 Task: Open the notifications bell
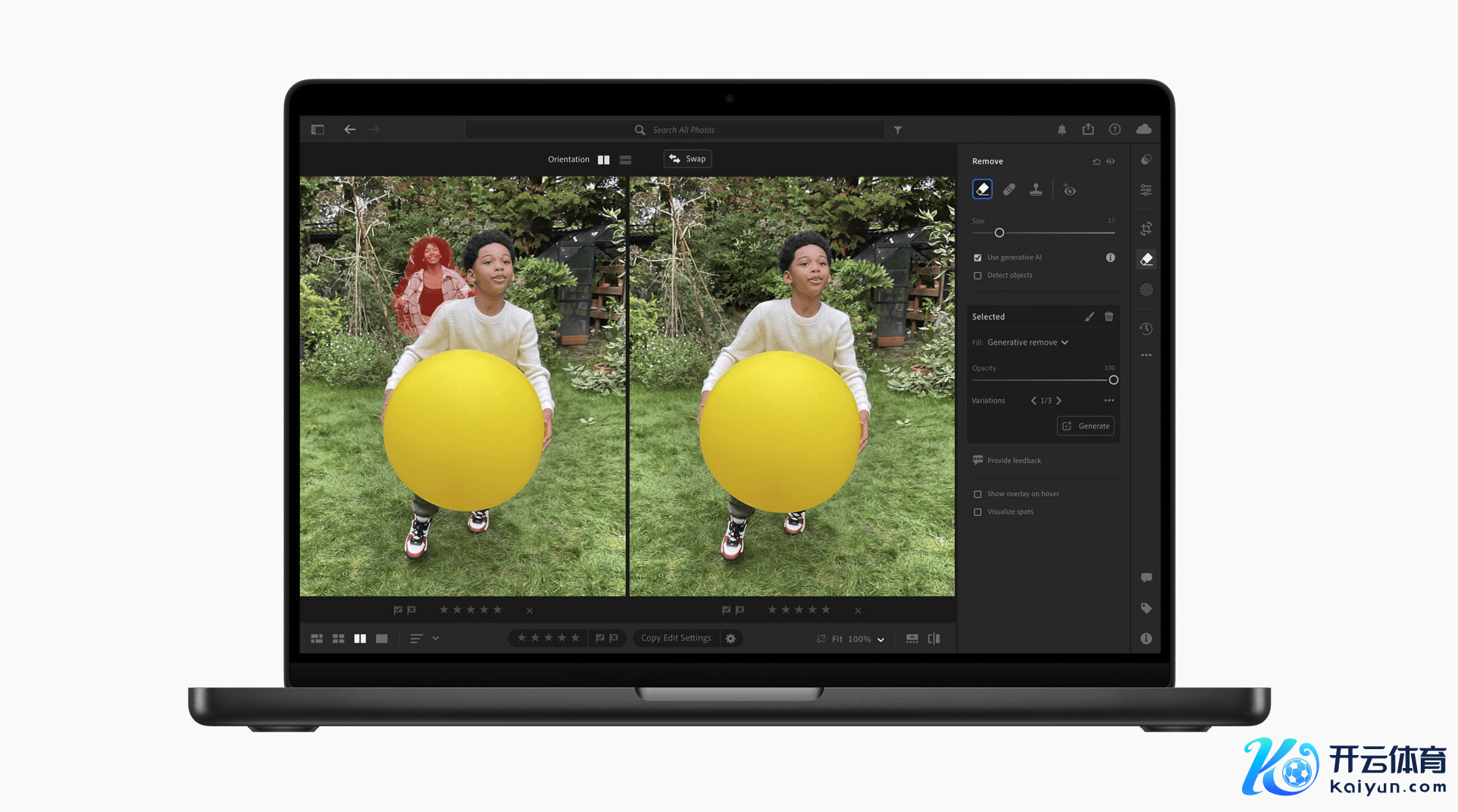click(1062, 130)
